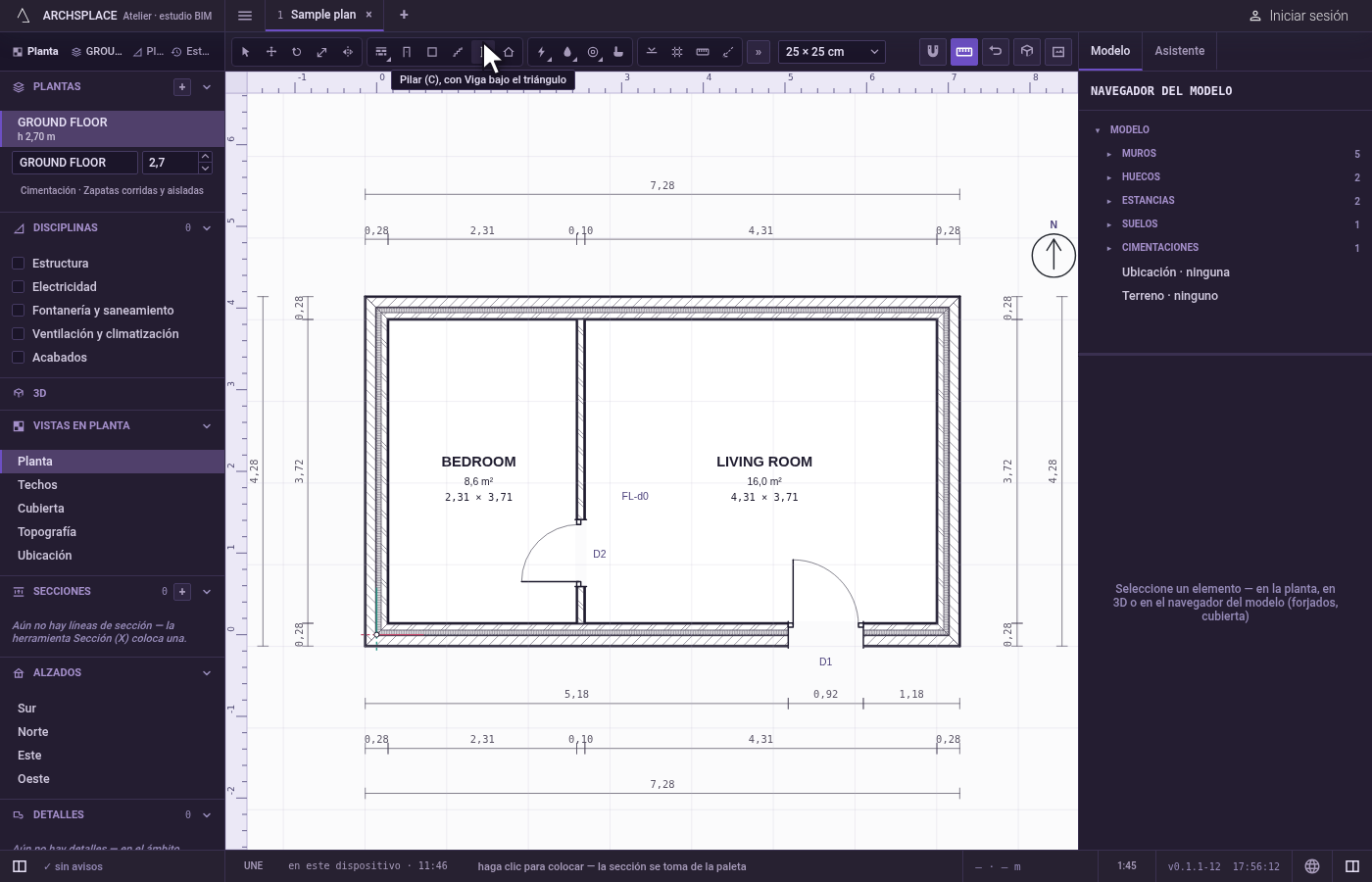Check the Acabados discipline
Screen dimensions: 1372x882
[x=18, y=358]
